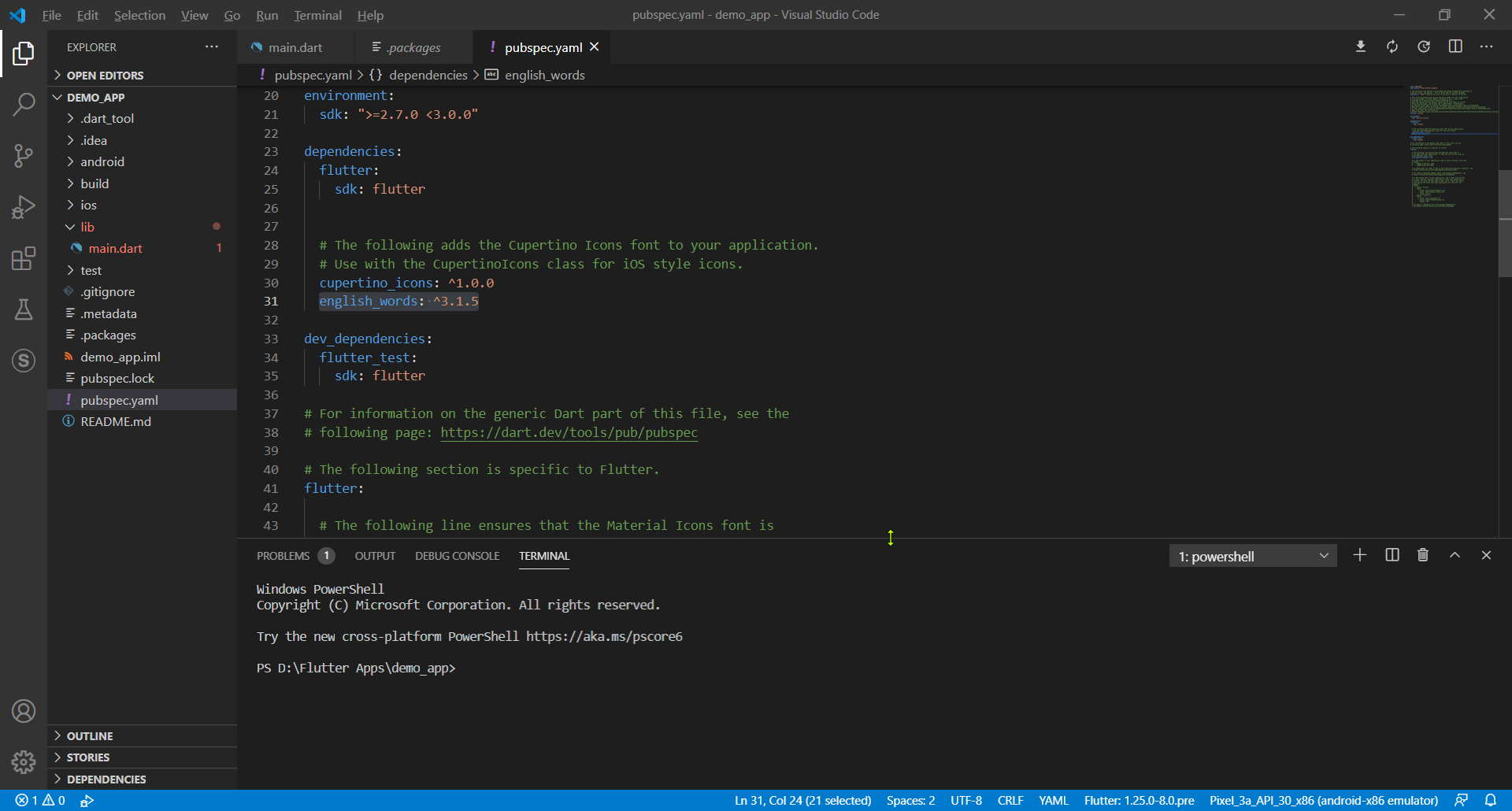
Task: Open the Manage gear icon
Action: tap(24, 761)
